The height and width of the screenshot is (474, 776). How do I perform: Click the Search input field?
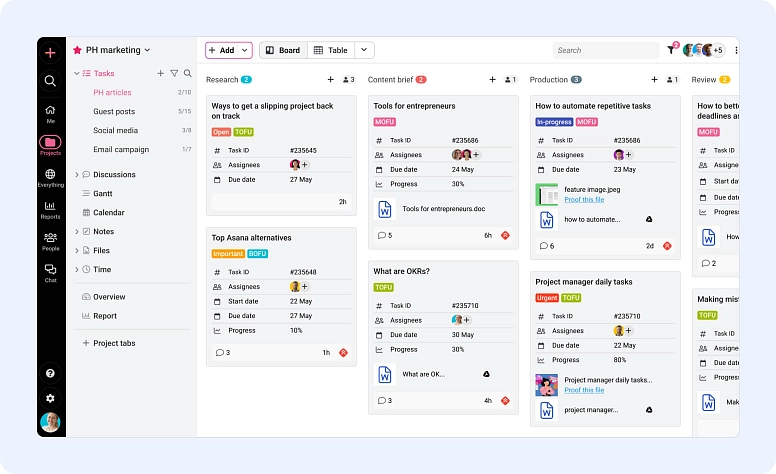pyautogui.click(x=605, y=50)
